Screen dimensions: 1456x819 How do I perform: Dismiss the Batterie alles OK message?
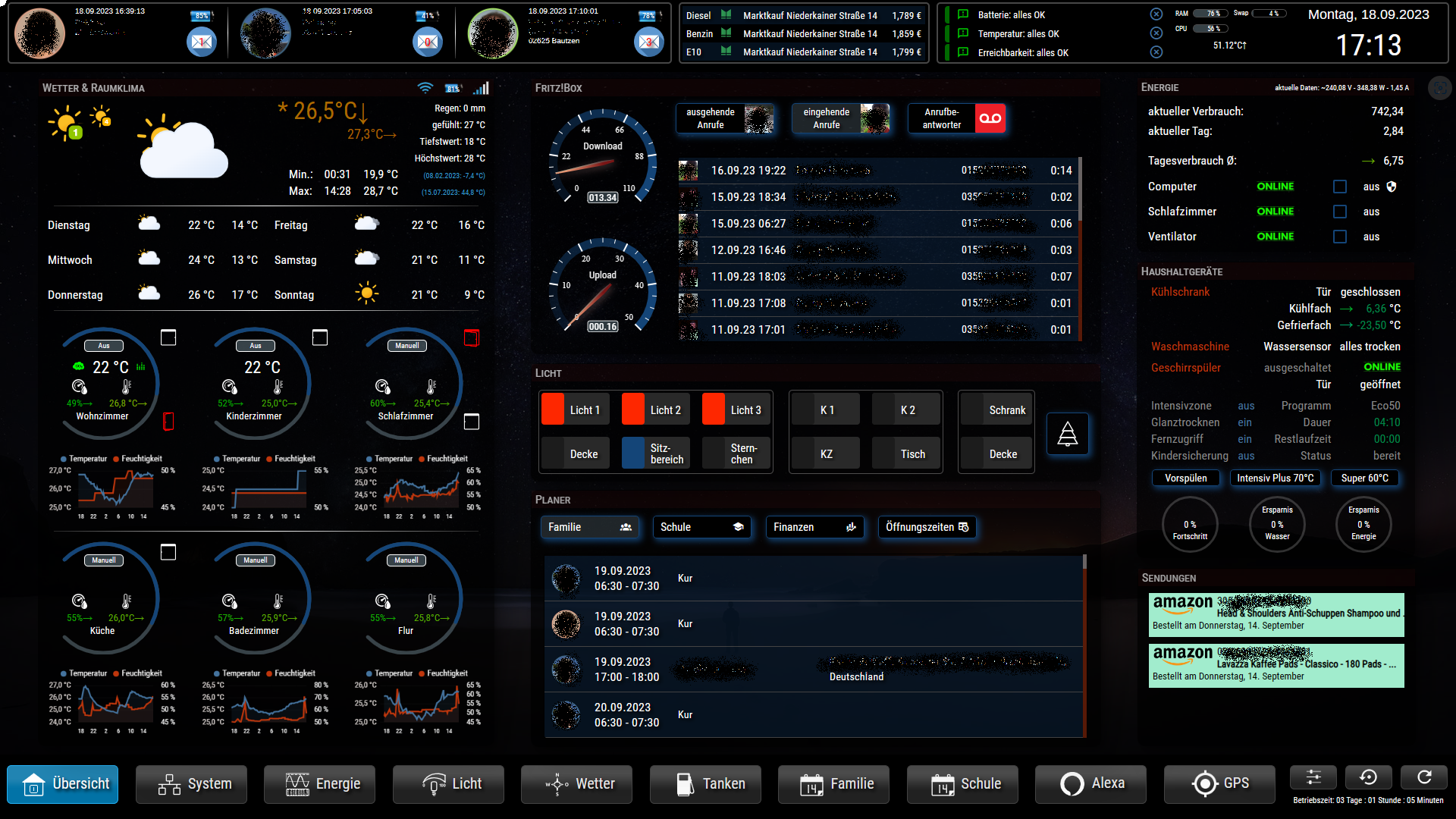1156,14
